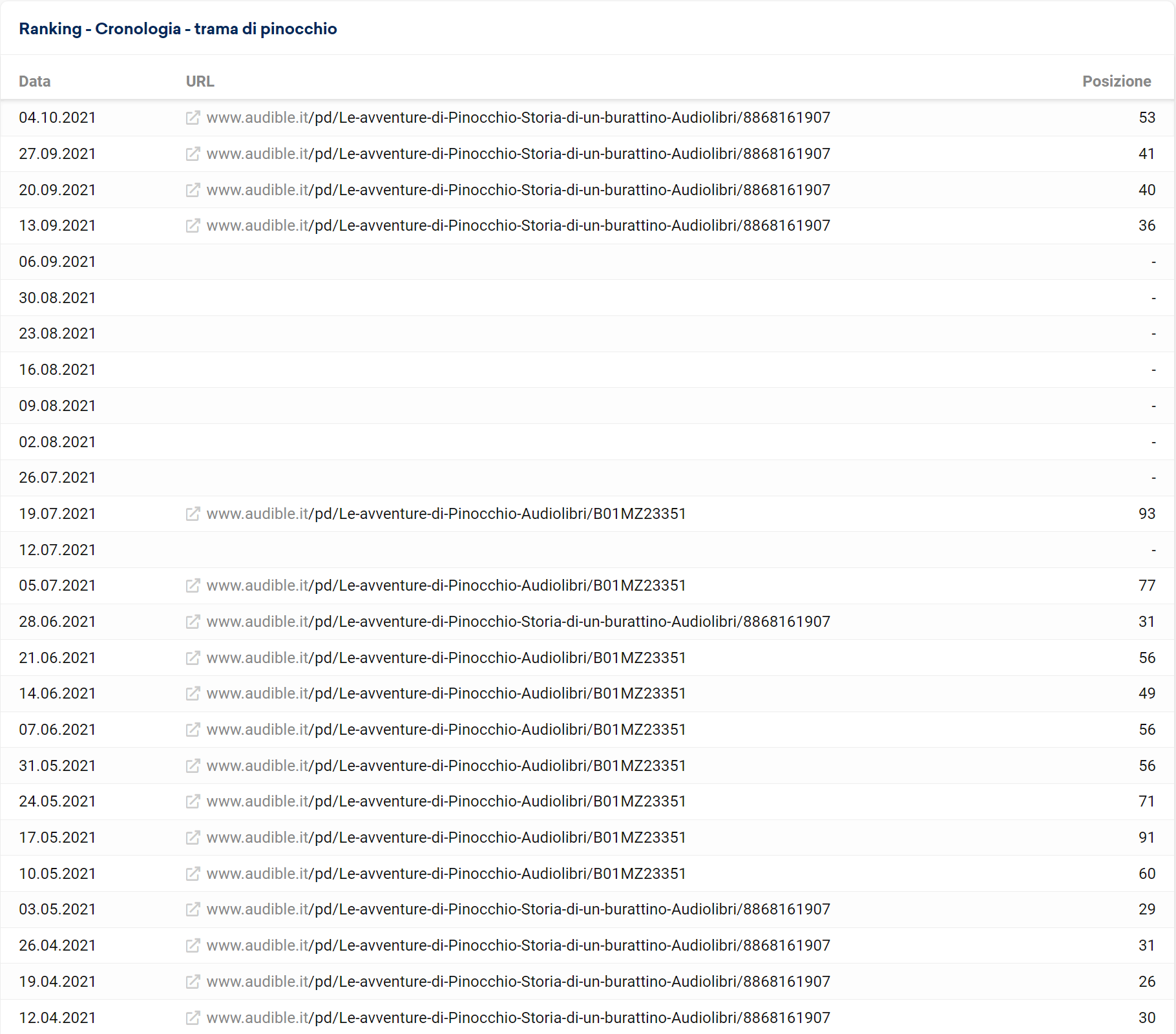
Task: Select the date 02.08.2021
Action: [58, 442]
